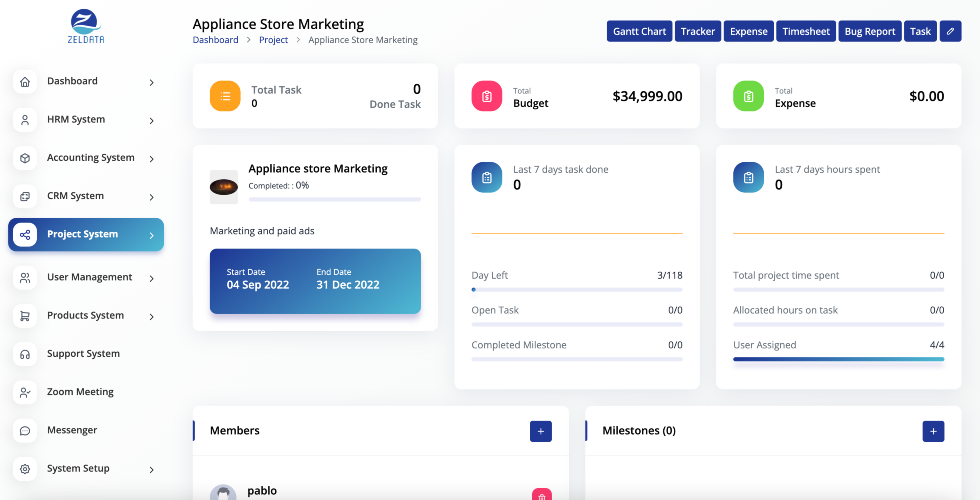
Task: Click the Messenger chat bubble icon
Action: pos(25,431)
